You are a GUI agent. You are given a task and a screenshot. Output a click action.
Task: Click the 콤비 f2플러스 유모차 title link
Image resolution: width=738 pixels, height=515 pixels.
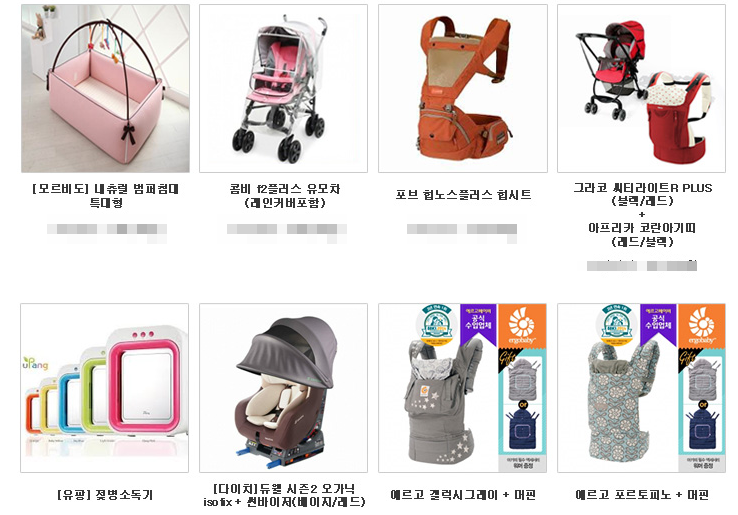tap(285, 196)
